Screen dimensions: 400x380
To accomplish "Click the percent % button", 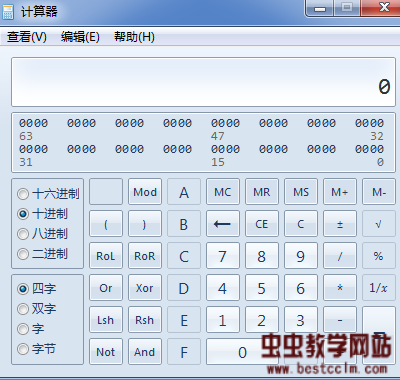I will pos(379,256).
